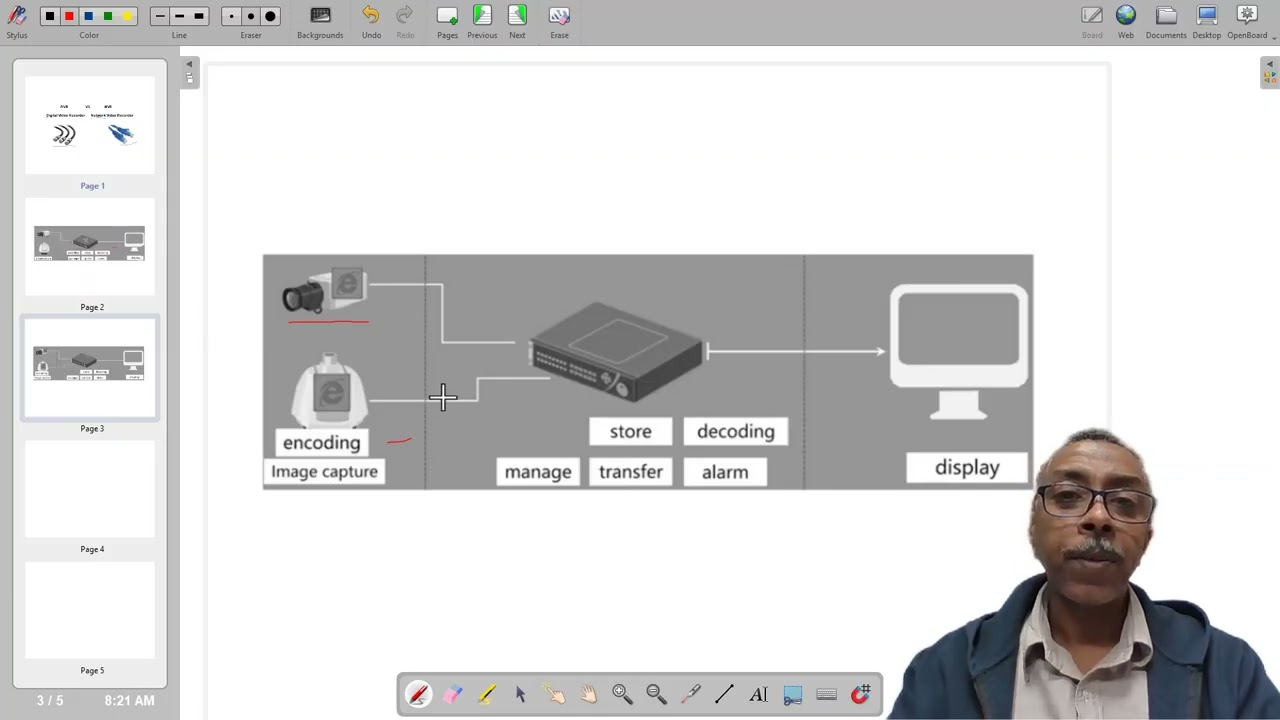
Task: Collapse the left page panel arrow
Action: point(189,65)
